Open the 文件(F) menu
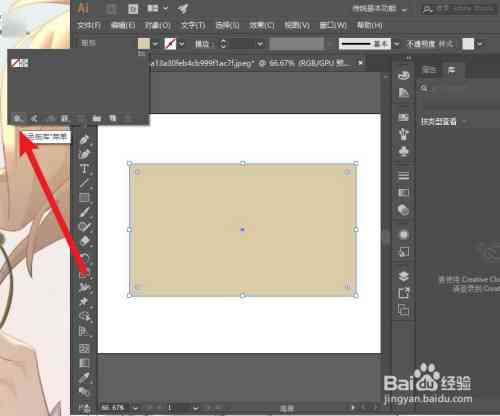The height and width of the screenshot is (416, 500). coord(89,26)
